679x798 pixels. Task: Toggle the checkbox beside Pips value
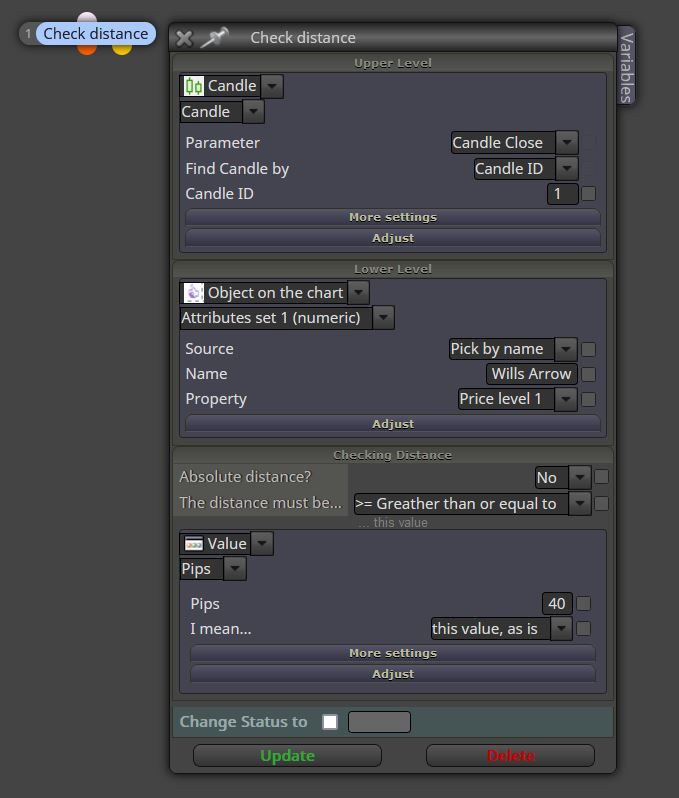tap(584, 604)
